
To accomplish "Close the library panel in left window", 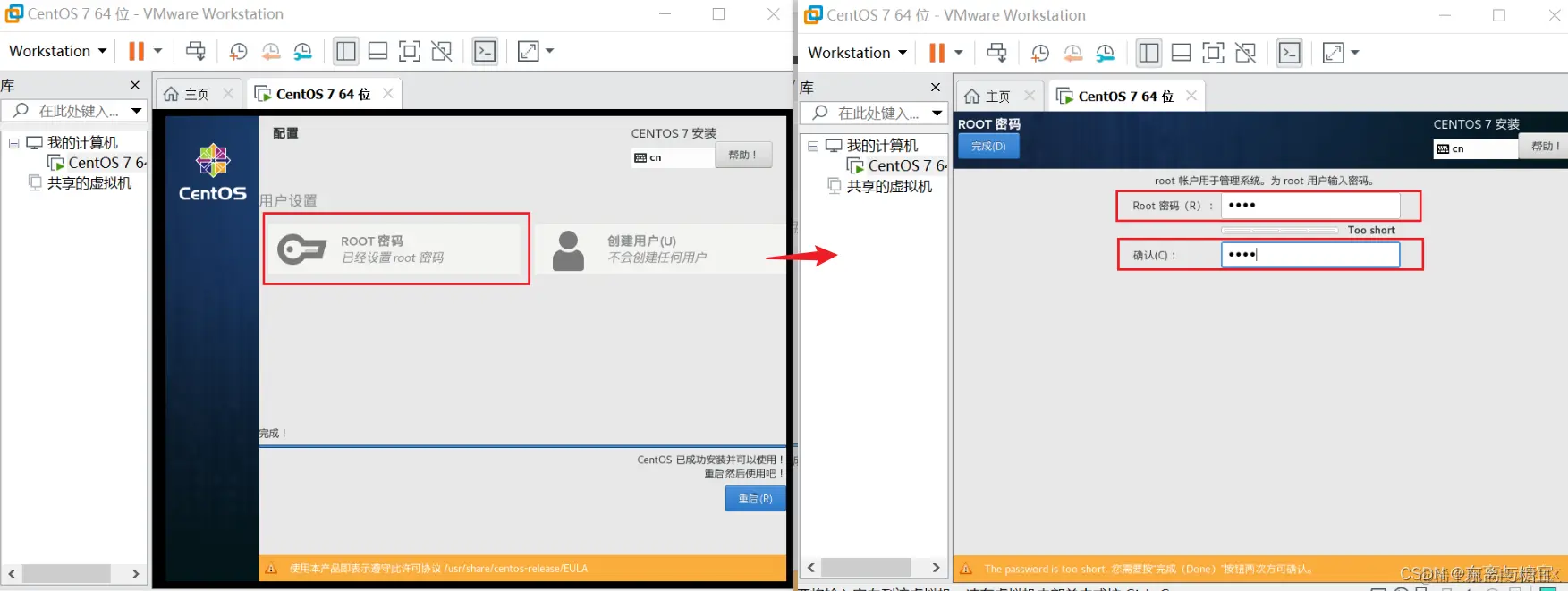I will click(135, 85).
